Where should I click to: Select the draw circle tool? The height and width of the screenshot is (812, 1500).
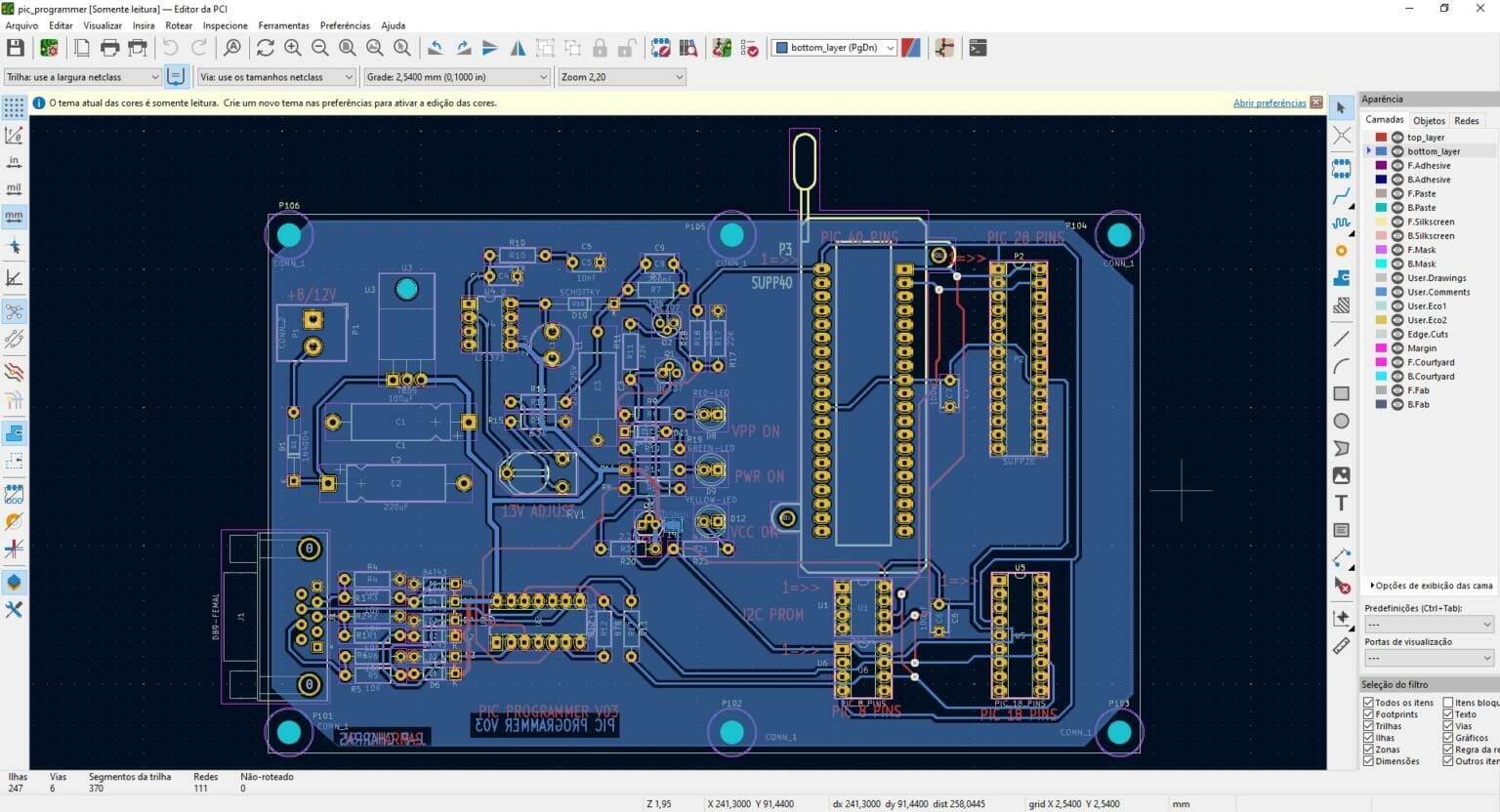pyautogui.click(x=1341, y=421)
